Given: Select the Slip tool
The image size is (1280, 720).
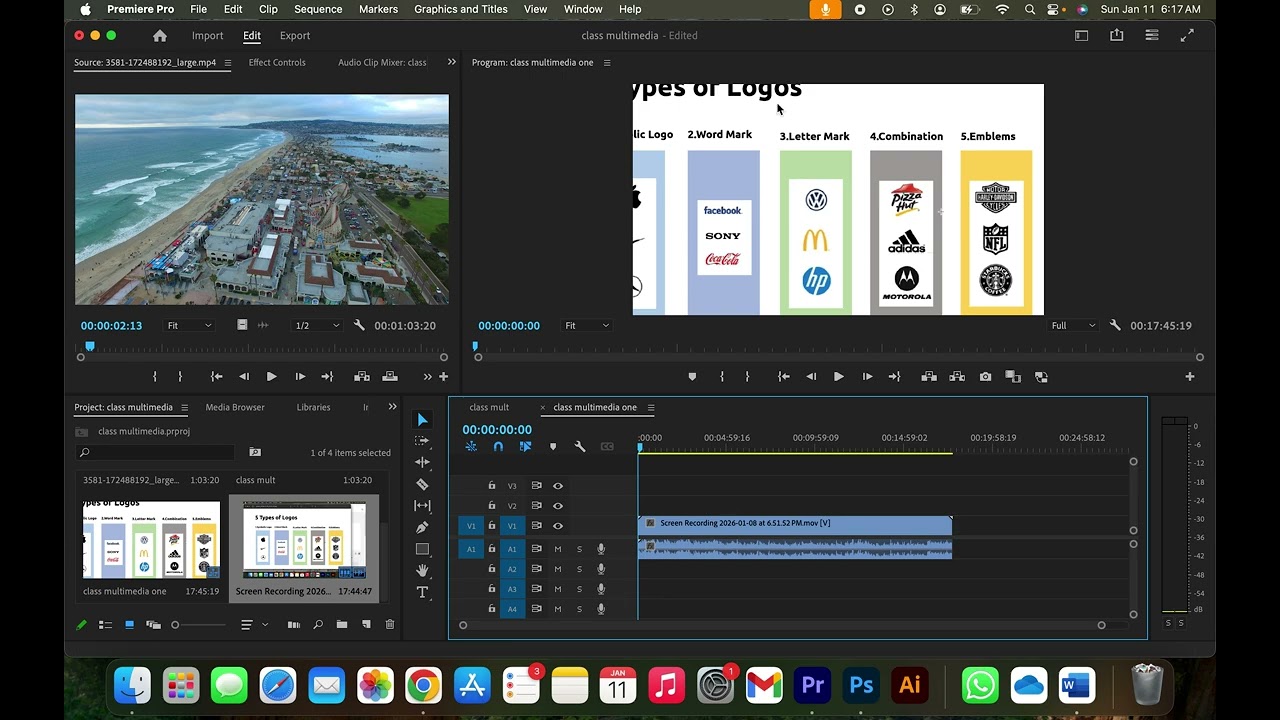Looking at the screenshot, I should click(x=422, y=506).
